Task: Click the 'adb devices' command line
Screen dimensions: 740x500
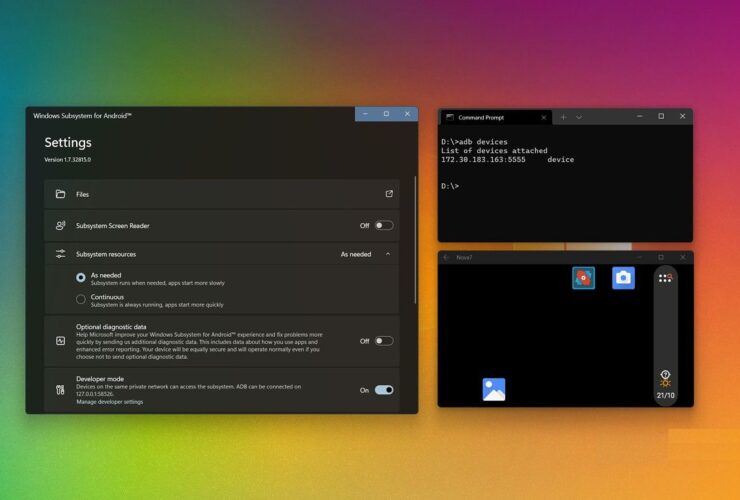Action: click(x=474, y=142)
